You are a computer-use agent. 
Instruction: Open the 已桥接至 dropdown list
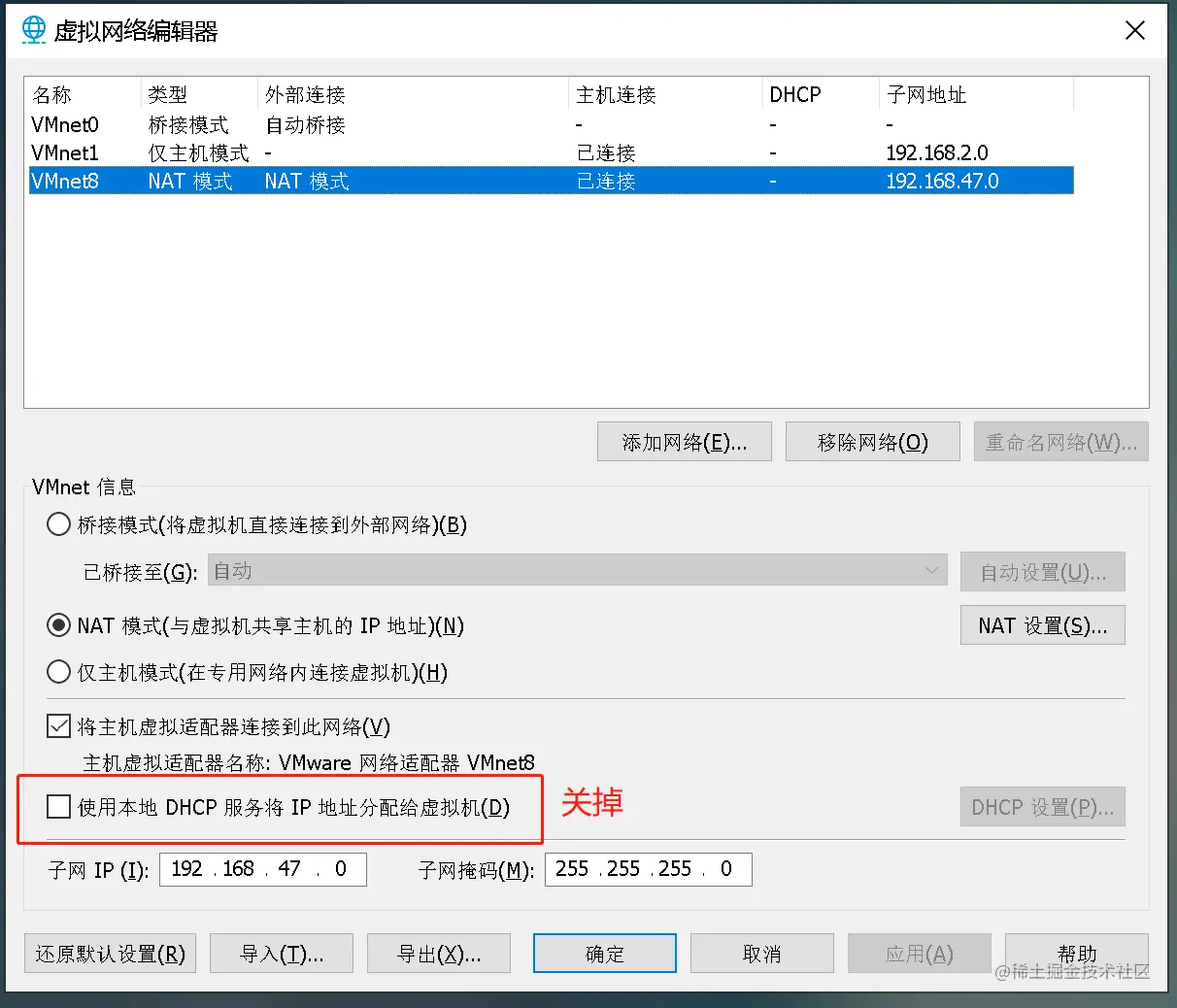coord(578,571)
